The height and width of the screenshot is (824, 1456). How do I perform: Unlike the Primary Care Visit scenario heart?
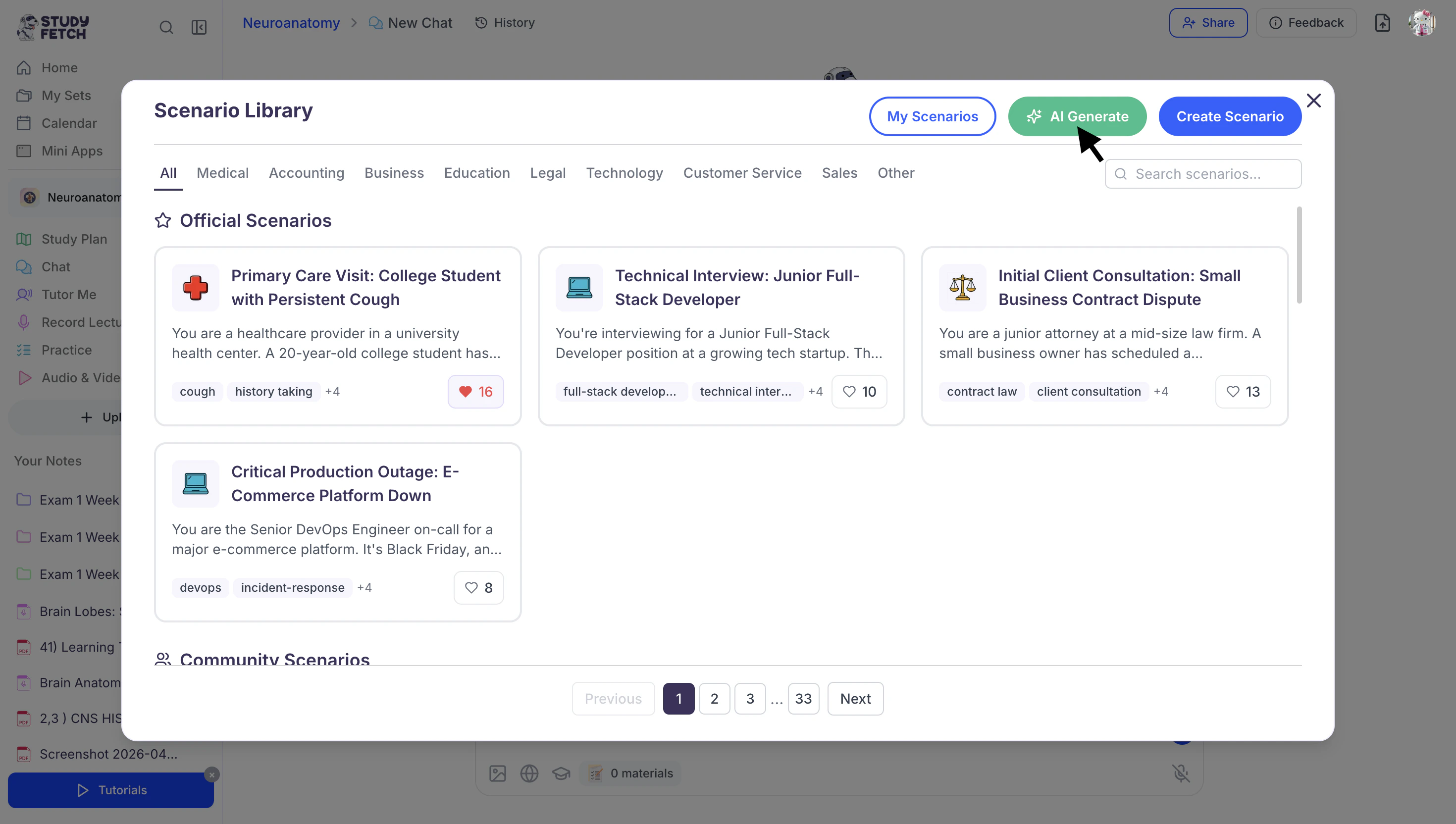tap(475, 392)
